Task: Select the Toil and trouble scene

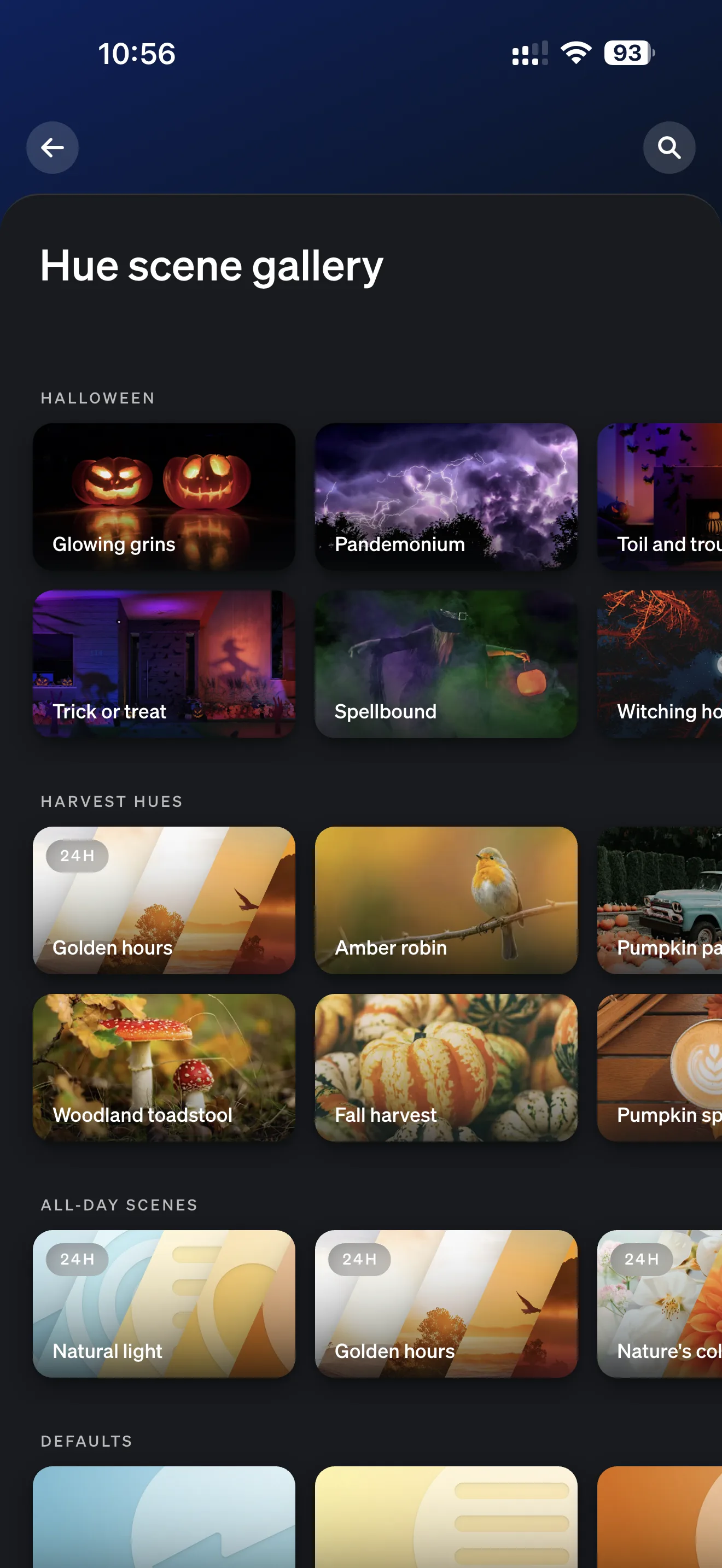Action: click(660, 496)
